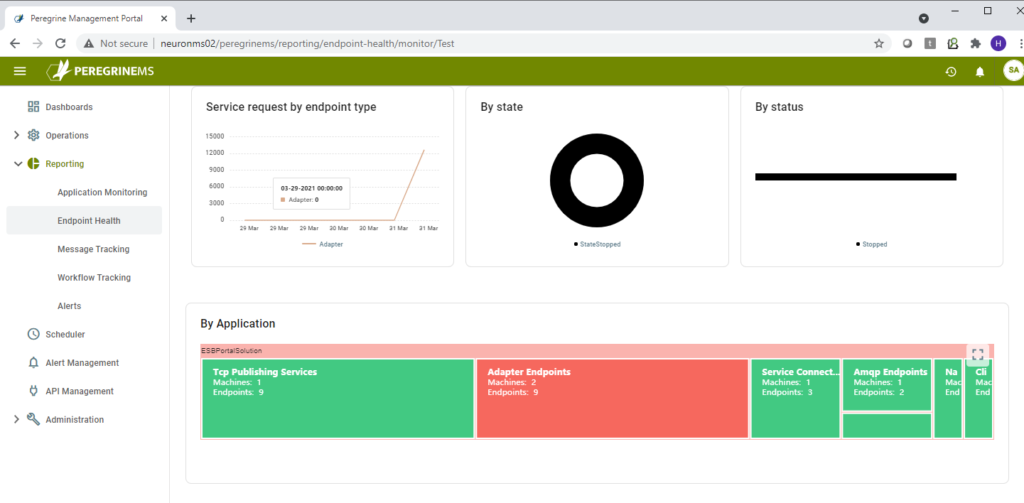Image resolution: width=1024 pixels, height=503 pixels.
Task: Open the SA user avatar menu
Action: 1012,70
